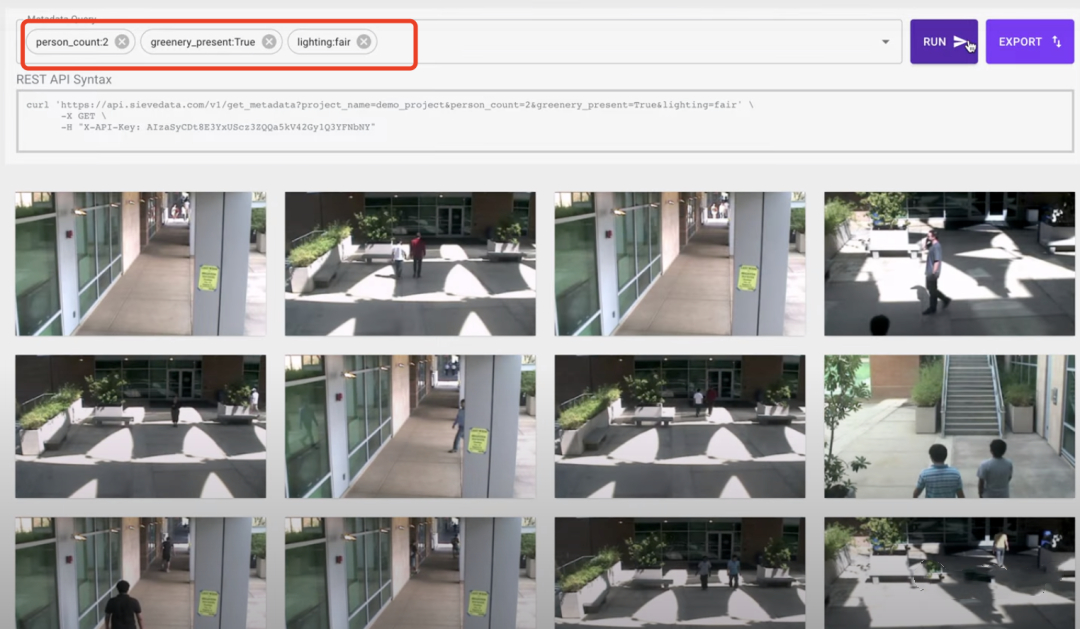Click the RUN button
The image size is (1080, 629).
[944, 41]
